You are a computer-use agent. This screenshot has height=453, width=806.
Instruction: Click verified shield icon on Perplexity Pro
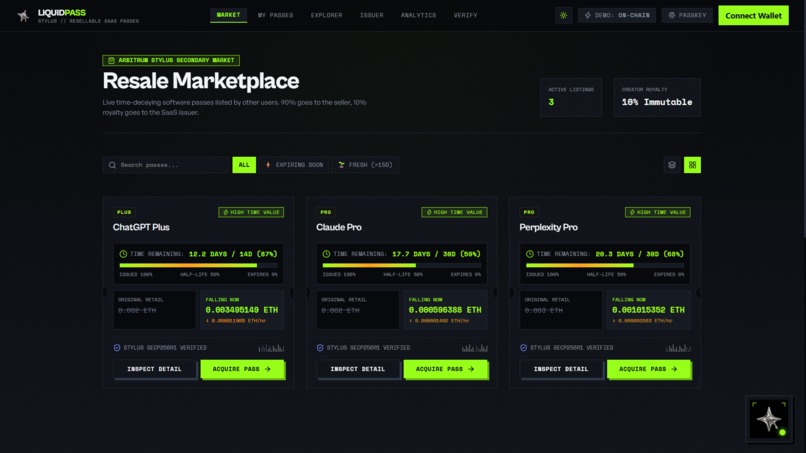523,348
